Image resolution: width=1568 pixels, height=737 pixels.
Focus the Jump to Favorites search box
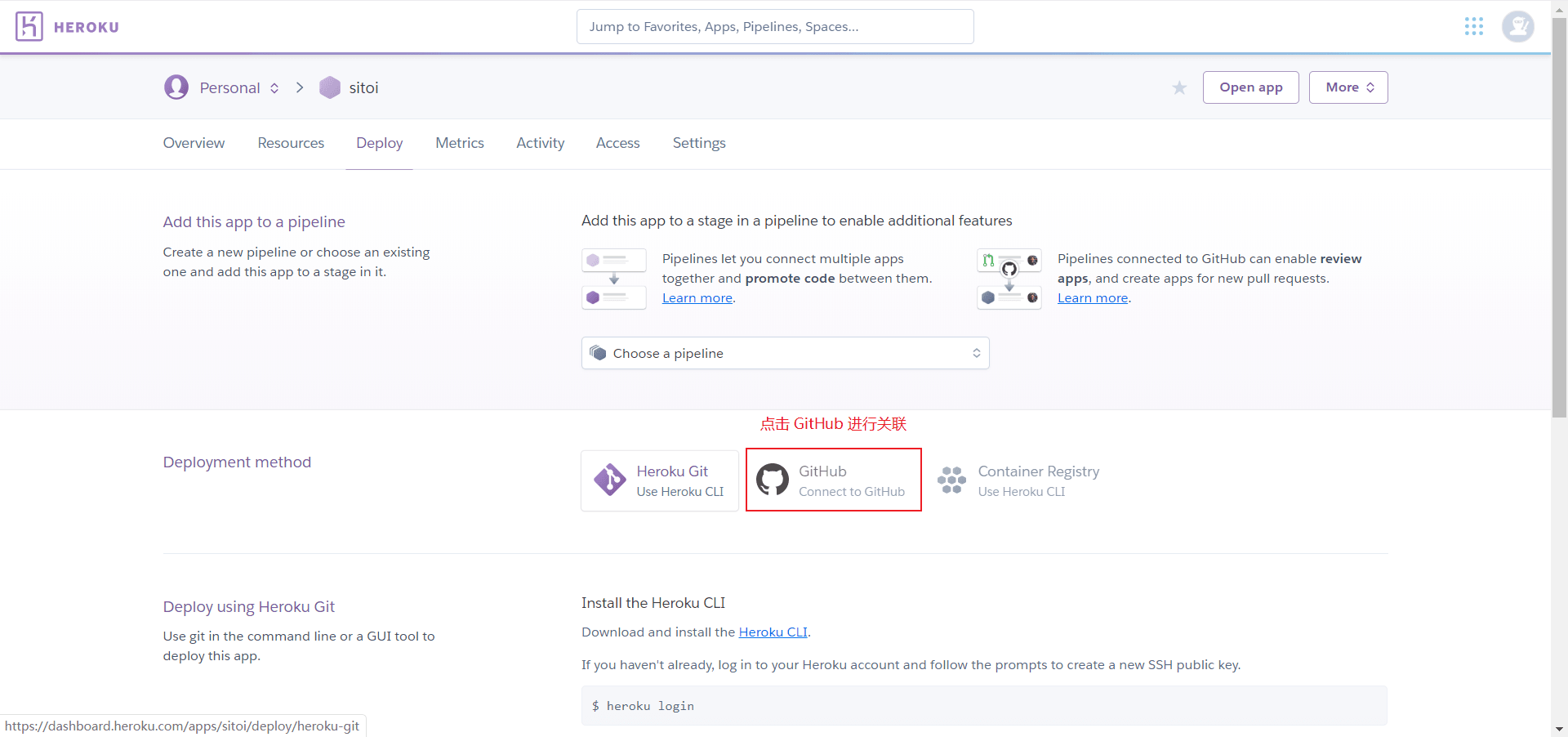point(774,27)
